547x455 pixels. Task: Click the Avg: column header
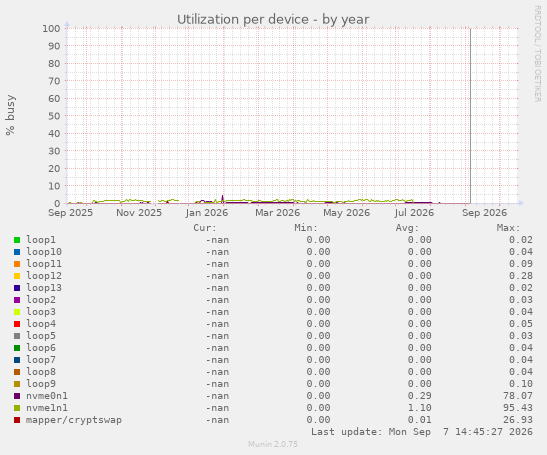point(407,228)
